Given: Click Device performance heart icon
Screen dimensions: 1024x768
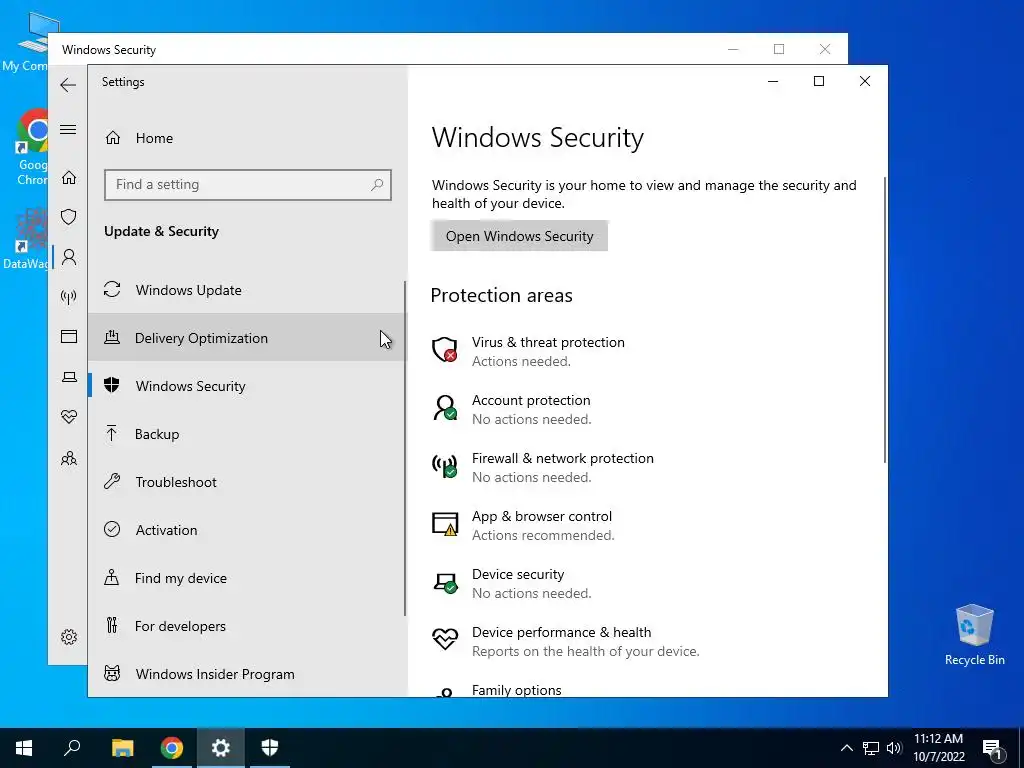Looking at the screenshot, I should click(445, 639).
